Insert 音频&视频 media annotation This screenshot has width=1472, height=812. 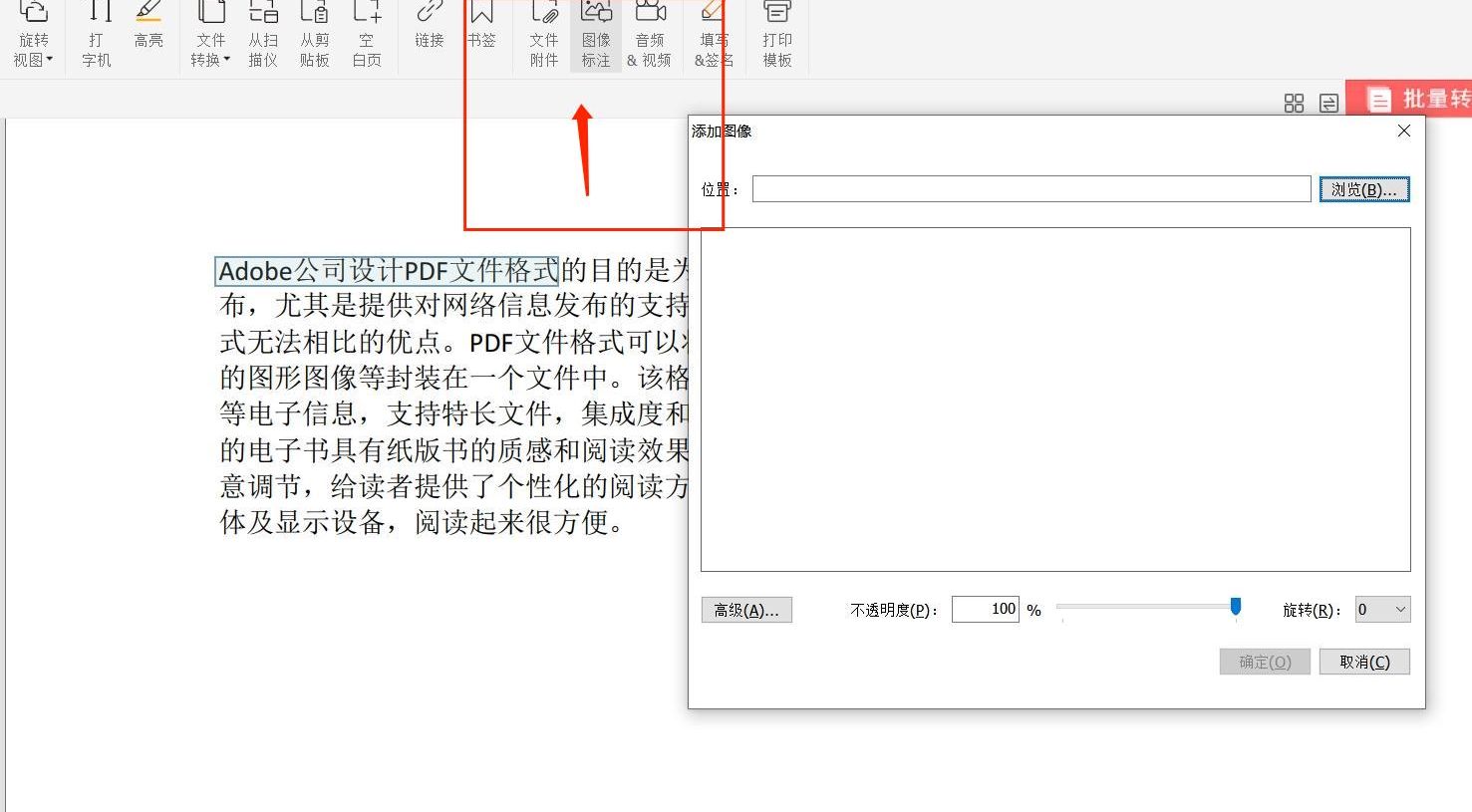pos(649,35)
